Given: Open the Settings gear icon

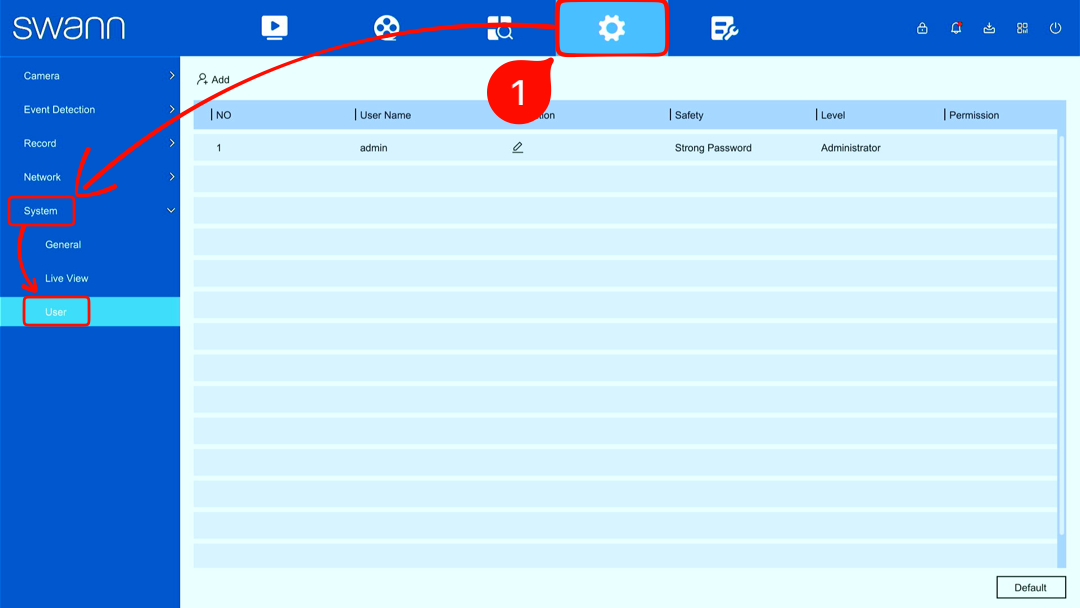Looking at the screenshot, I should tap(612, 28).
